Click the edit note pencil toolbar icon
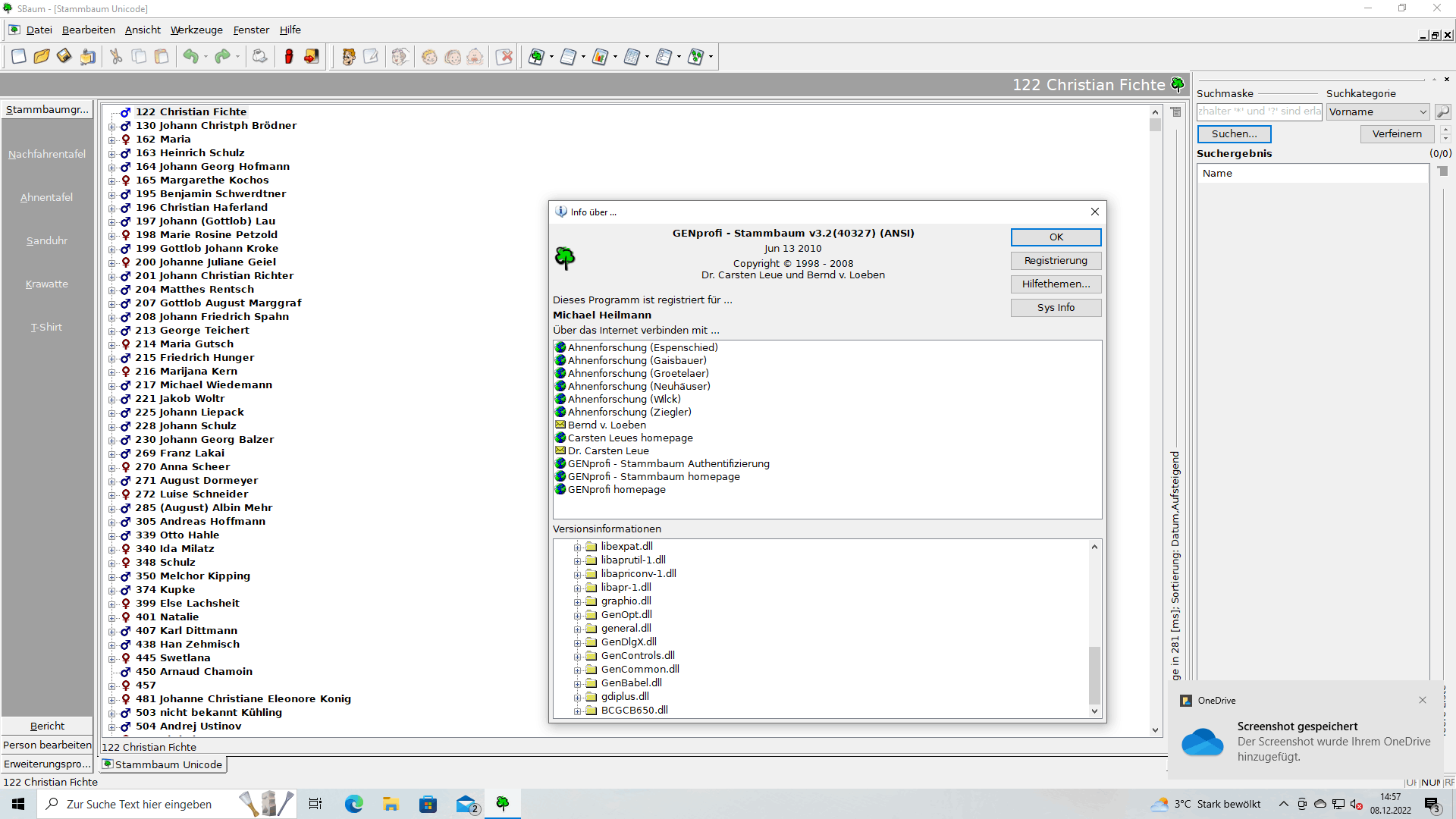Image resolution: width=1456 pixels, height=819 pixels. [x=371, y=56]
